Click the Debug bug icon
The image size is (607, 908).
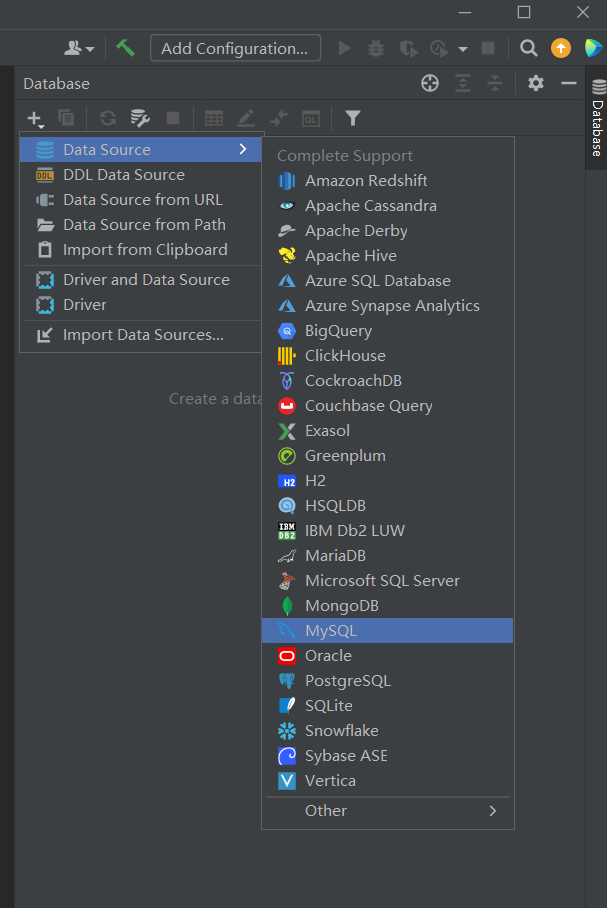376,48
